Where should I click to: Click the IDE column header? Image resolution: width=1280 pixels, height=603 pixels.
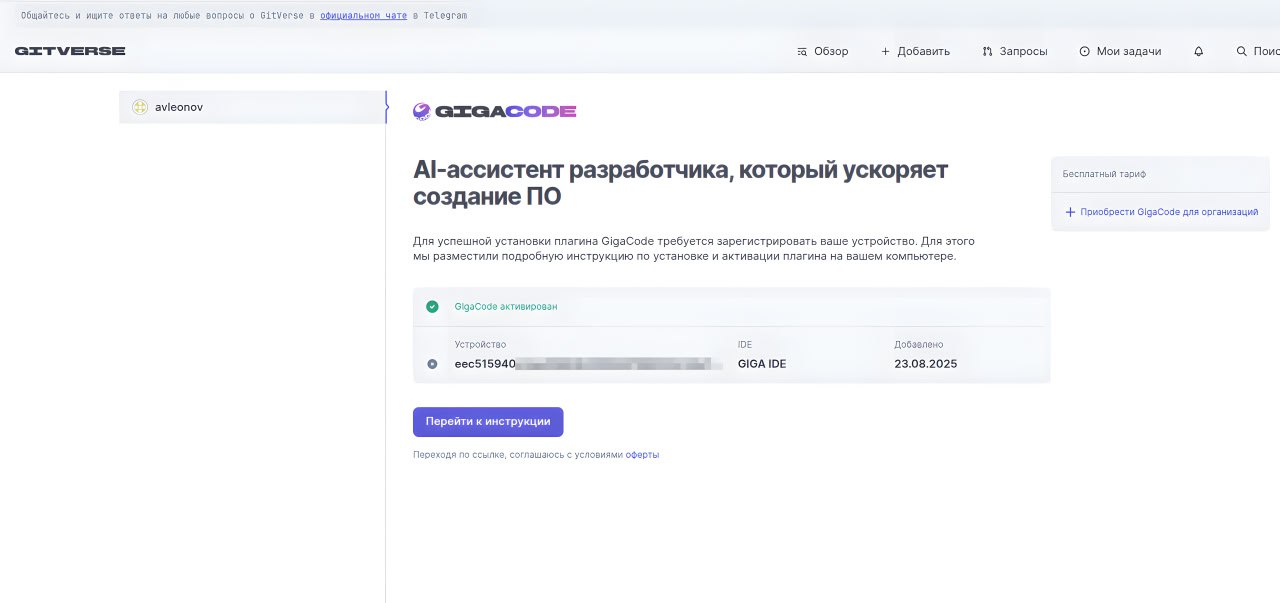745,345
